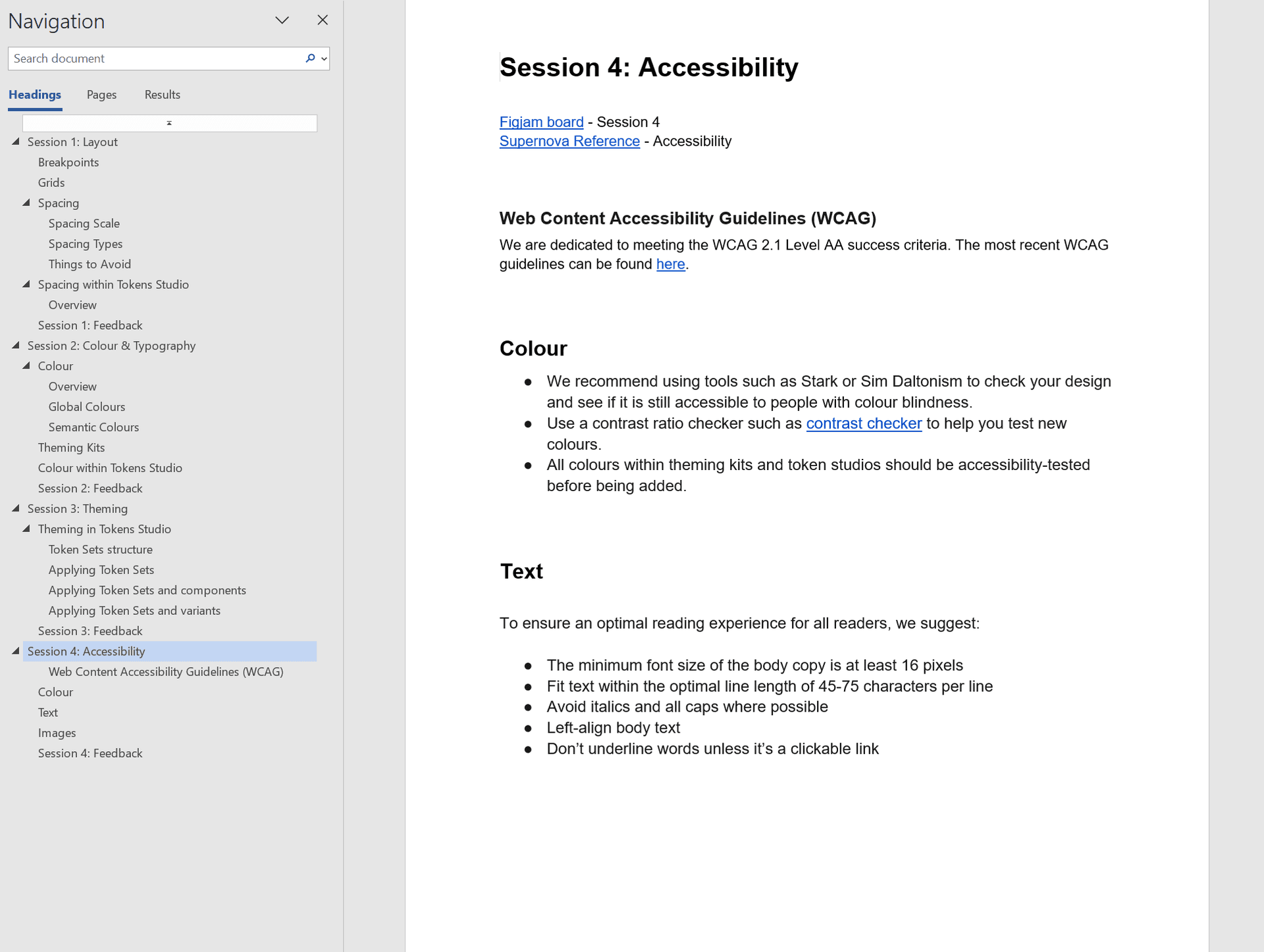Viewport: 1264px width, 952px height.
Task: Collapse the Spacing within Tokens Studio heading
Action: click(26, 284)
